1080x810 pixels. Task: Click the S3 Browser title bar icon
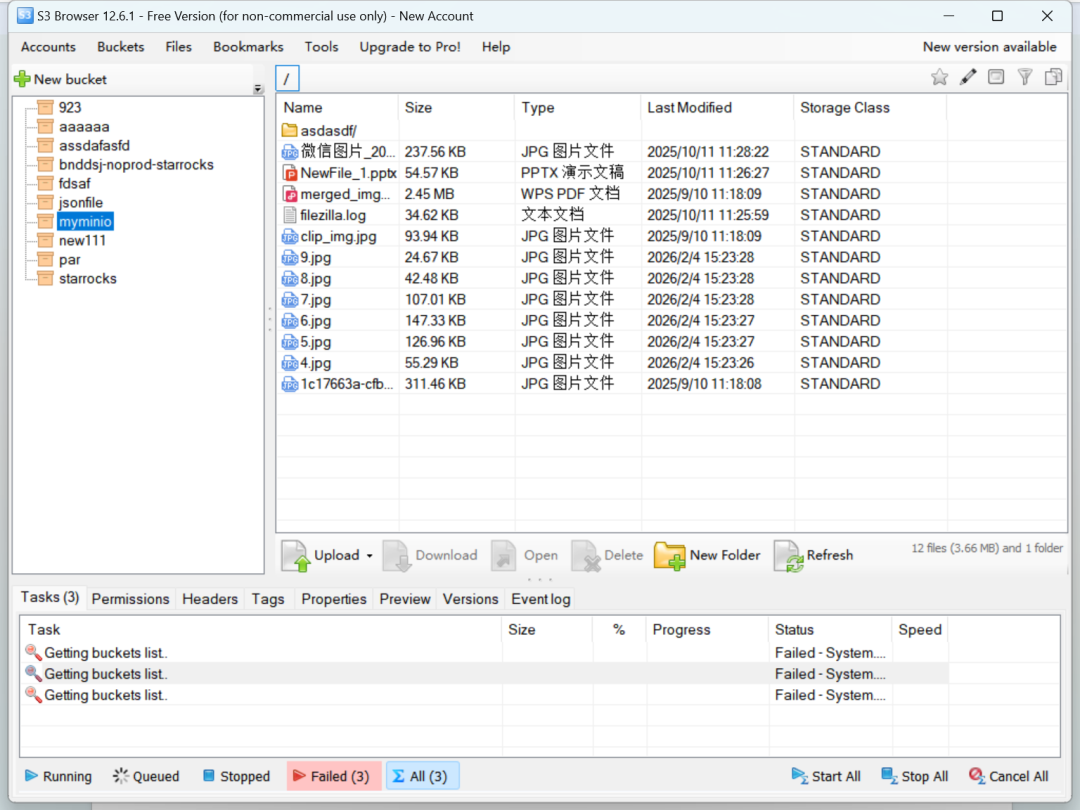[25, 15]
